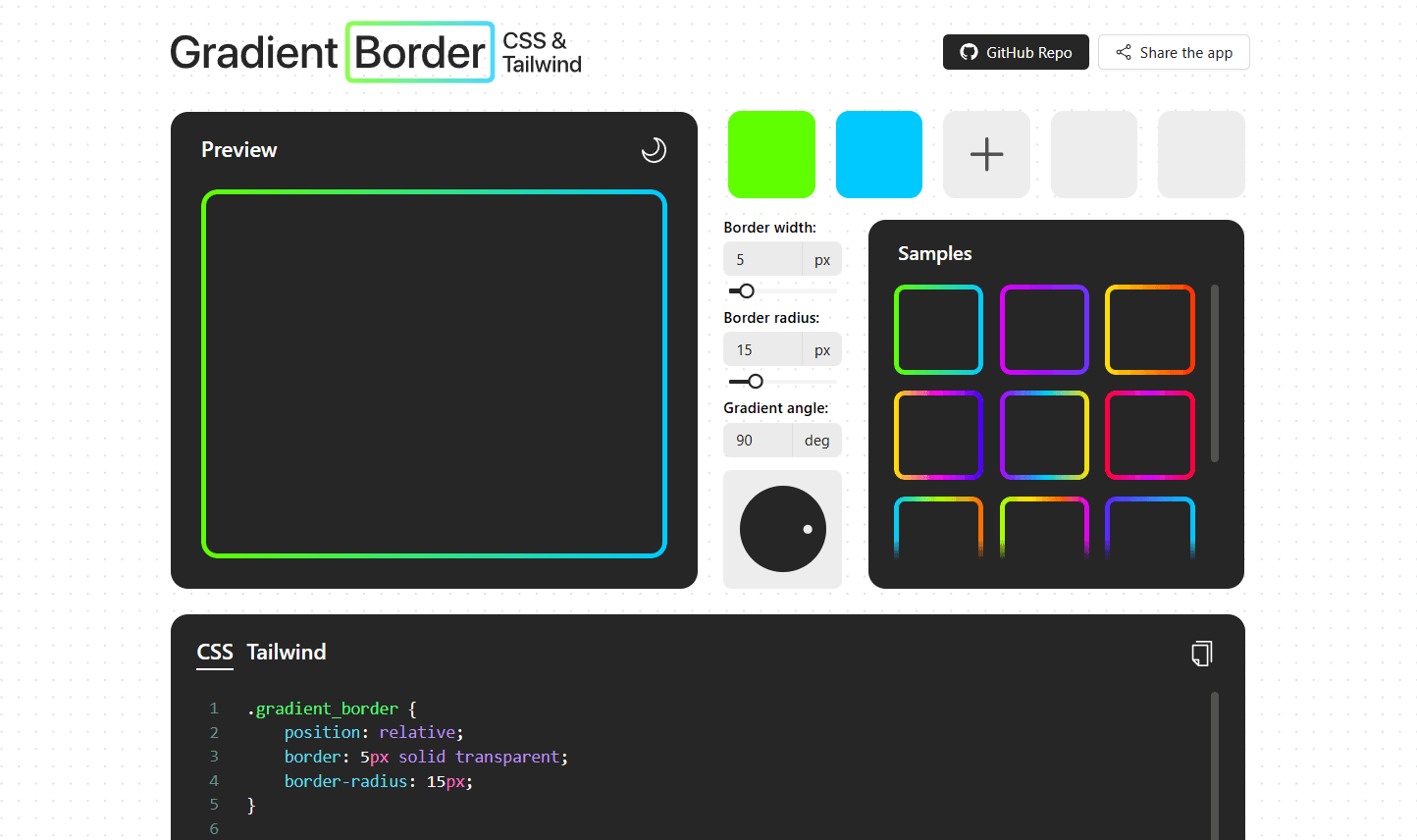
Task: Choose the yellow-to-red sample border
Action: [x=1149, y=330]
